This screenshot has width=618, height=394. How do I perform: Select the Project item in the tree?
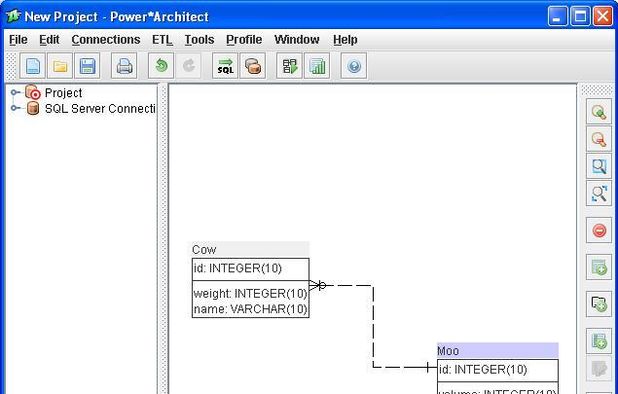click(x=63, y=93)
